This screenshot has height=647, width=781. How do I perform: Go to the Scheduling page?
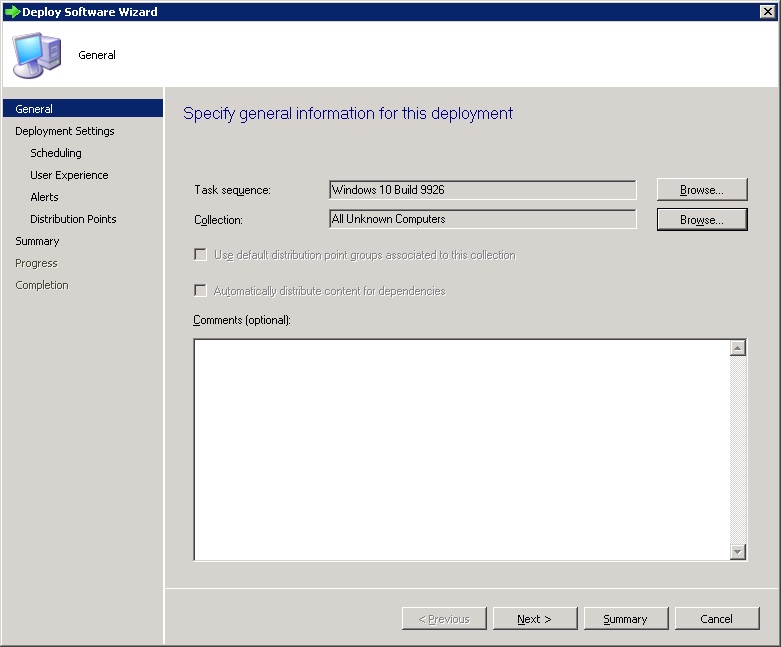pos(56,153)
